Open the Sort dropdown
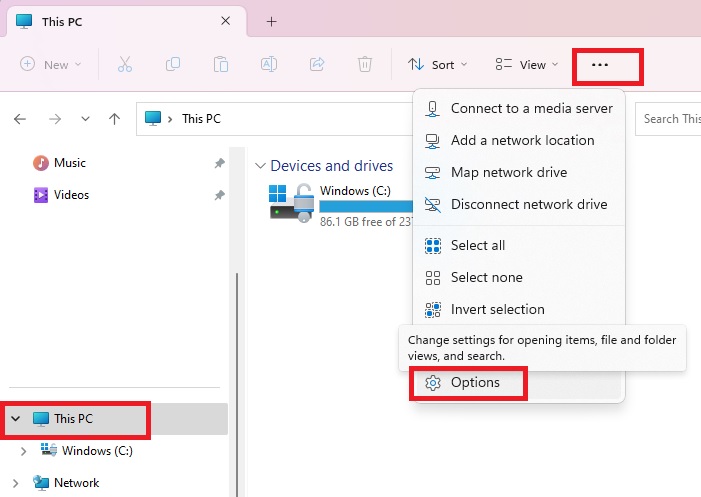The width and height of the screenshot is (701, 497). 438,65
